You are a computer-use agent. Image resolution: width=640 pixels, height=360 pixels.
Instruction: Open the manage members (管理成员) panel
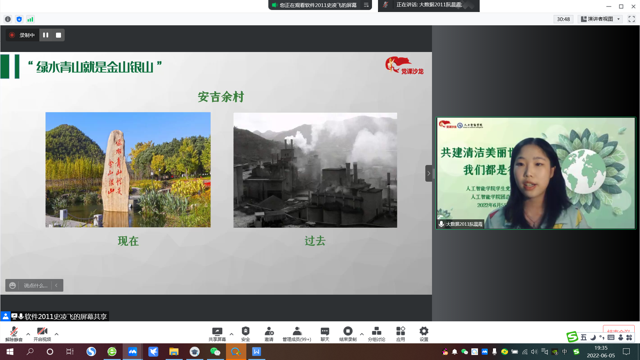297,334
